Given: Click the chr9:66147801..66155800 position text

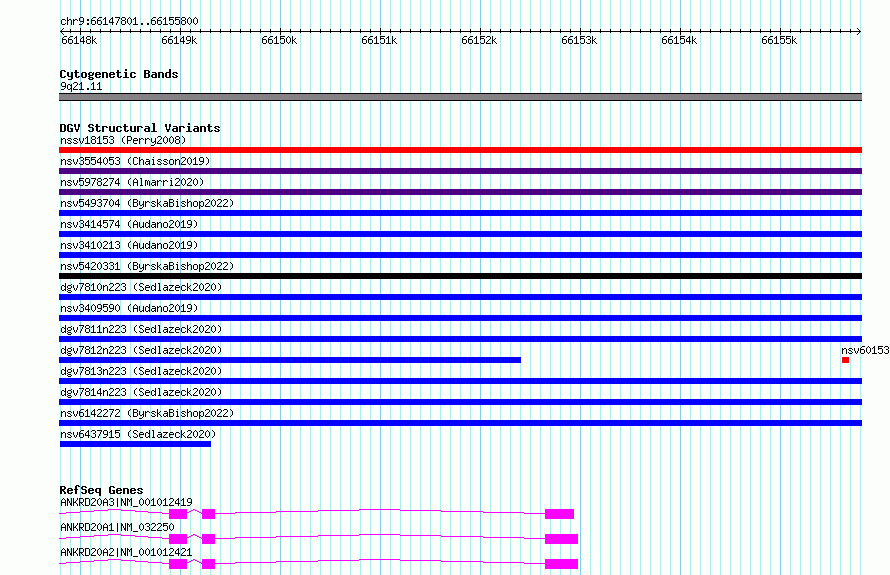Looking at the screenshot, I should click(x=129, y=21).
